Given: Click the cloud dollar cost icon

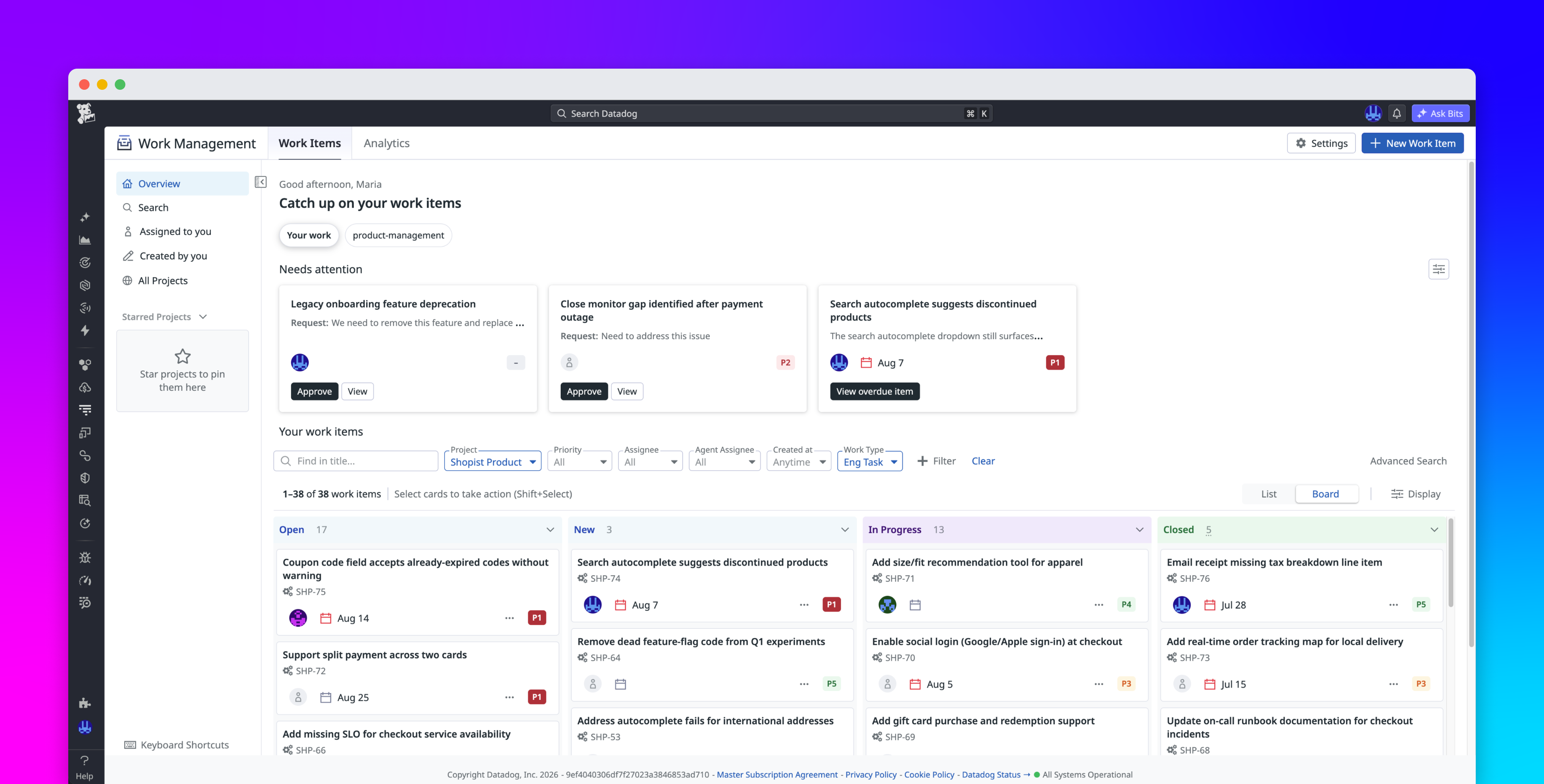Looking at the screenshot, I should tap(85, 387).
